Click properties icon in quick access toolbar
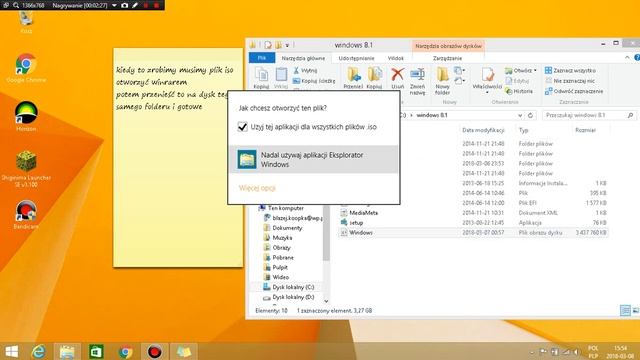640x360 pixels. (268, 45)
